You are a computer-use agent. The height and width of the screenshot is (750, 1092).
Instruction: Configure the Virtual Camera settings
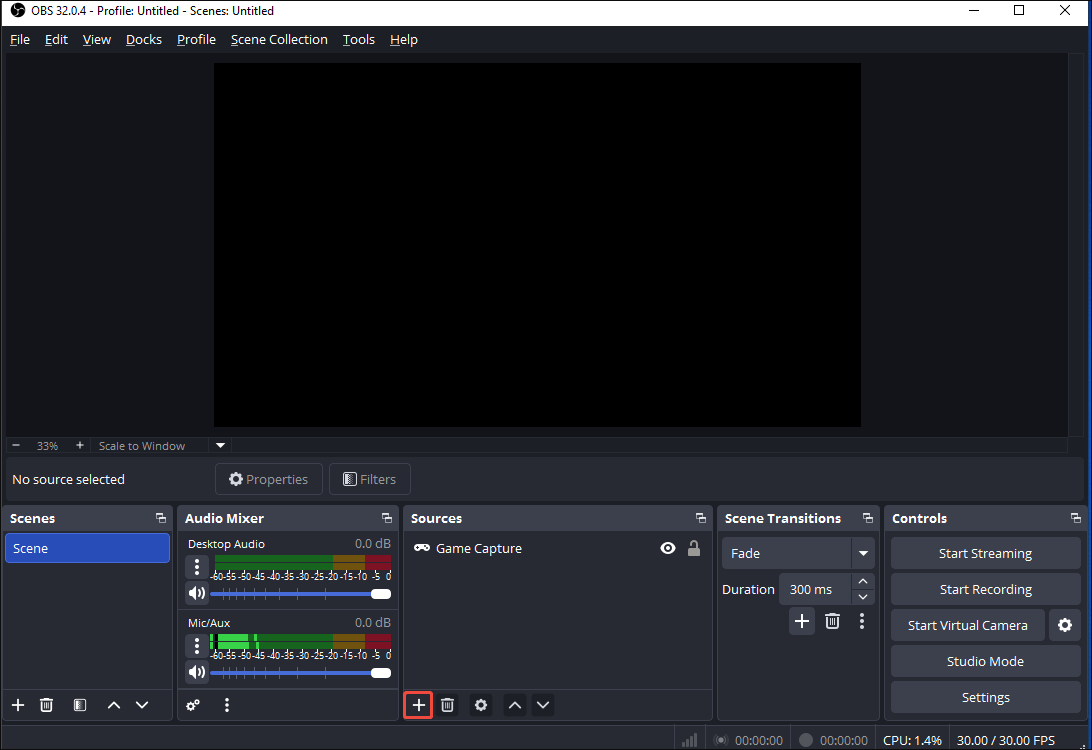pos(1066,625)
